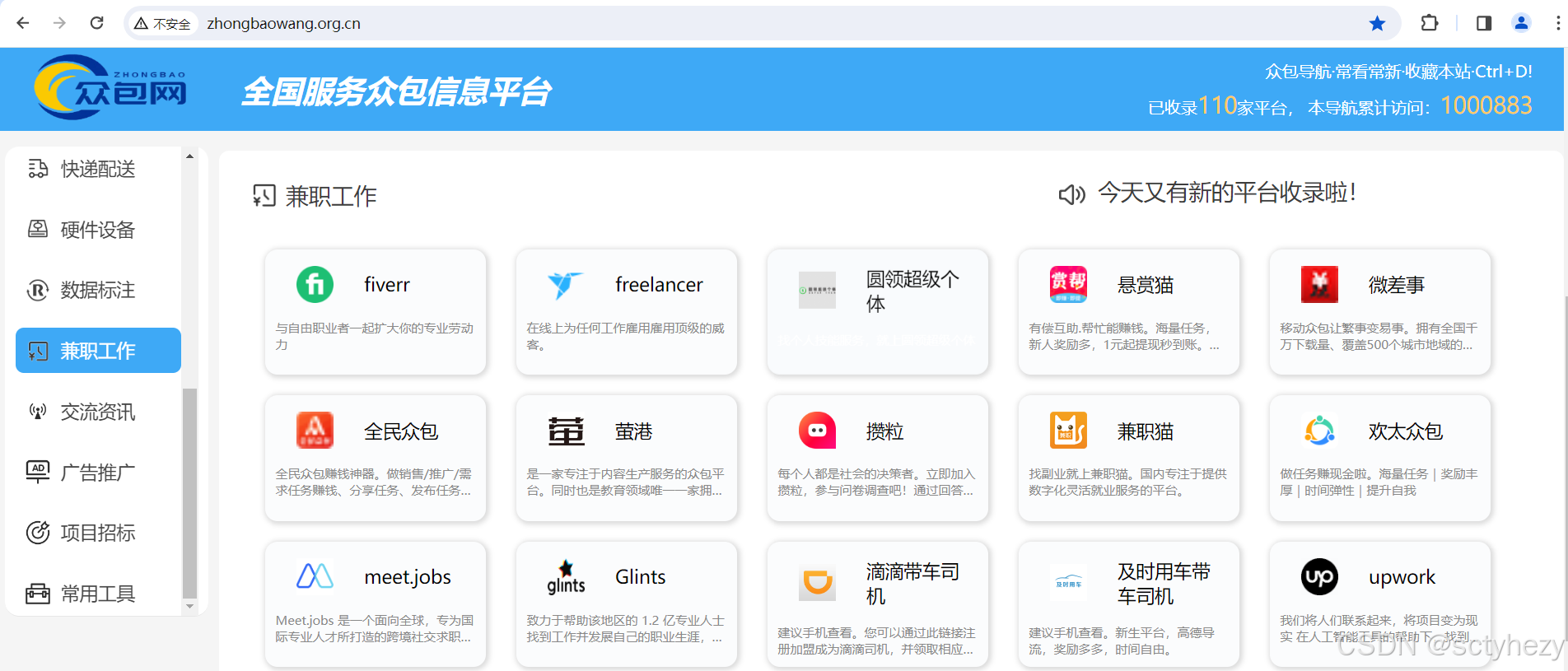This screenshot has height=671, width=1568.
Task: Open the 兼职猫 card title
Action: pyautogui.click(x=1146, y=431)
